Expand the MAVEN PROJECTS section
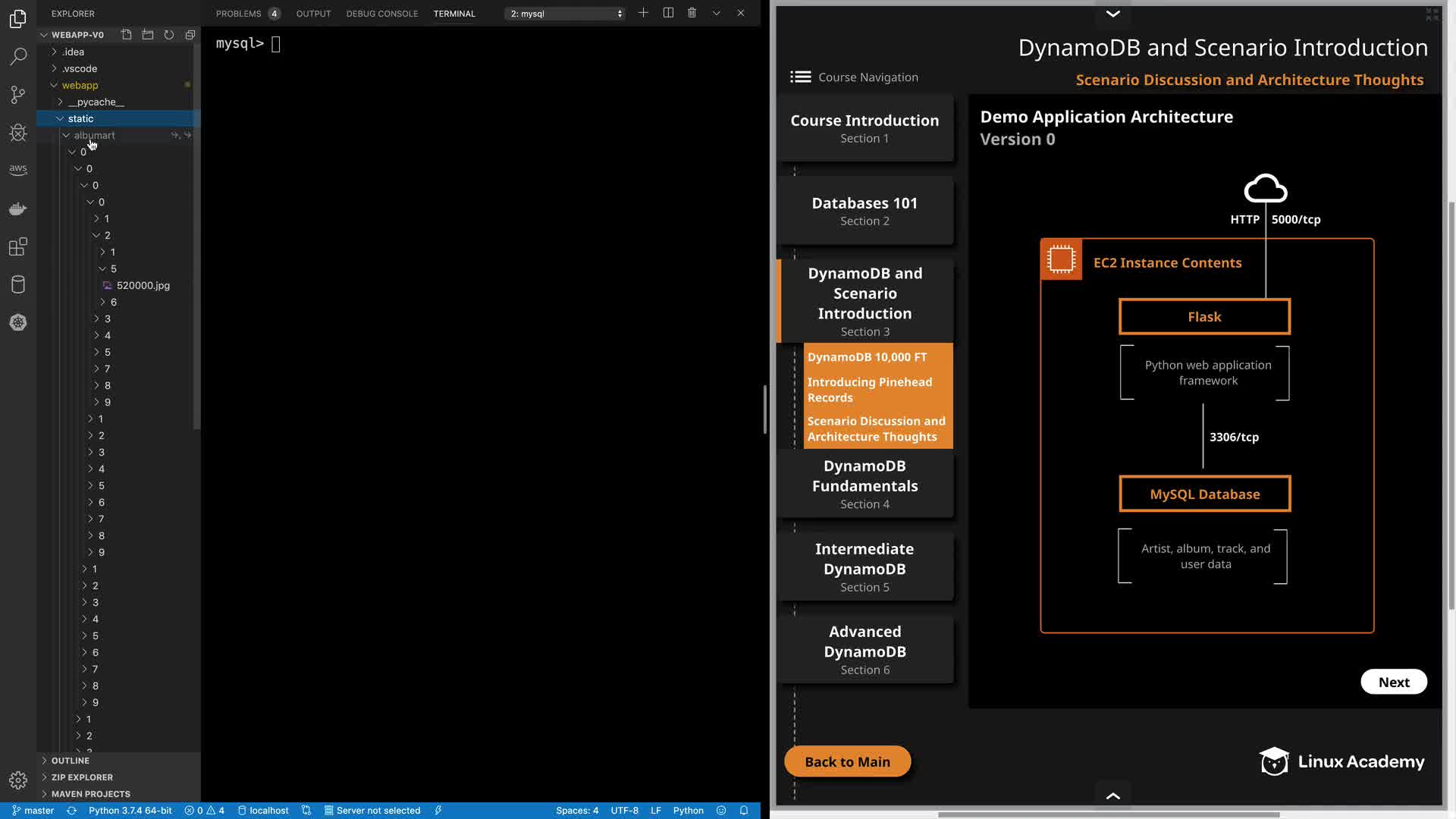This screenshot has width=1456, height=819. pos(90,794)
